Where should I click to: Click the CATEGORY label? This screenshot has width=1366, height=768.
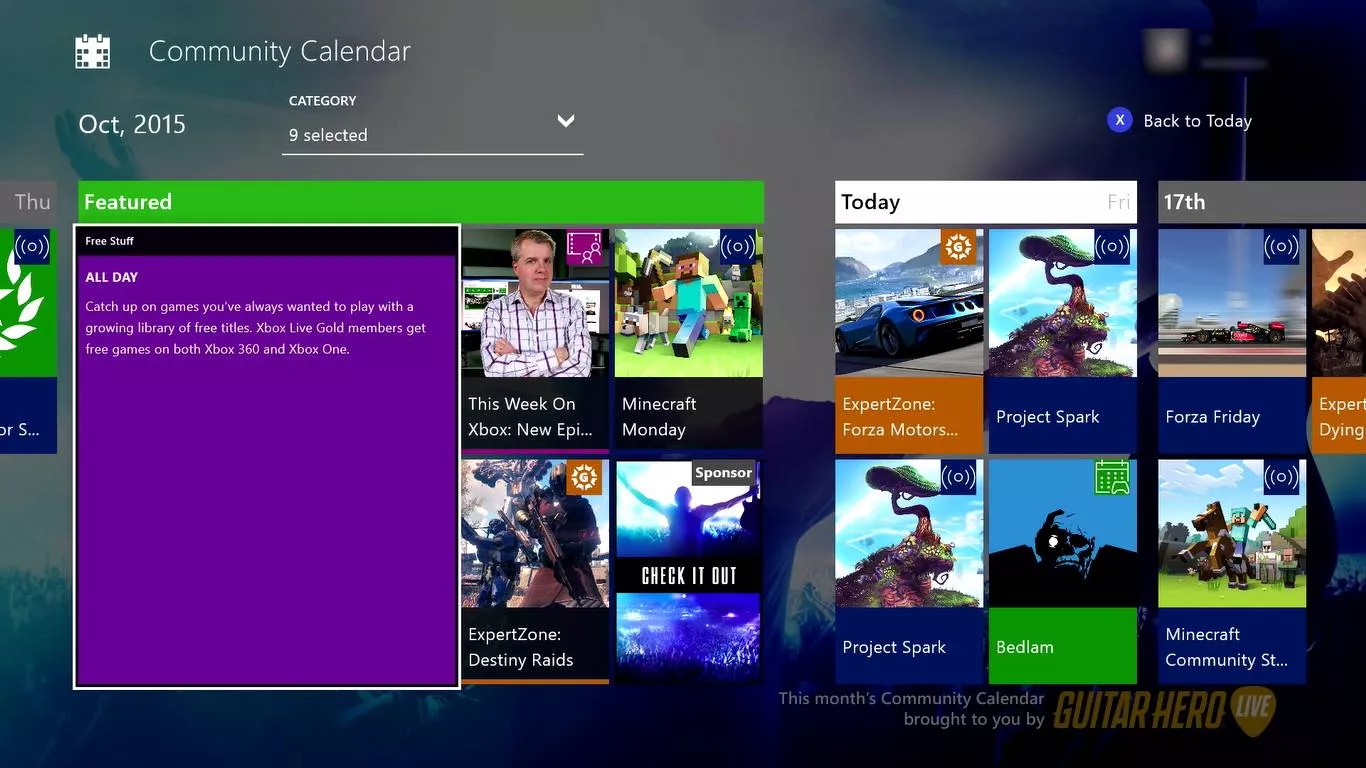pos(322,101)
